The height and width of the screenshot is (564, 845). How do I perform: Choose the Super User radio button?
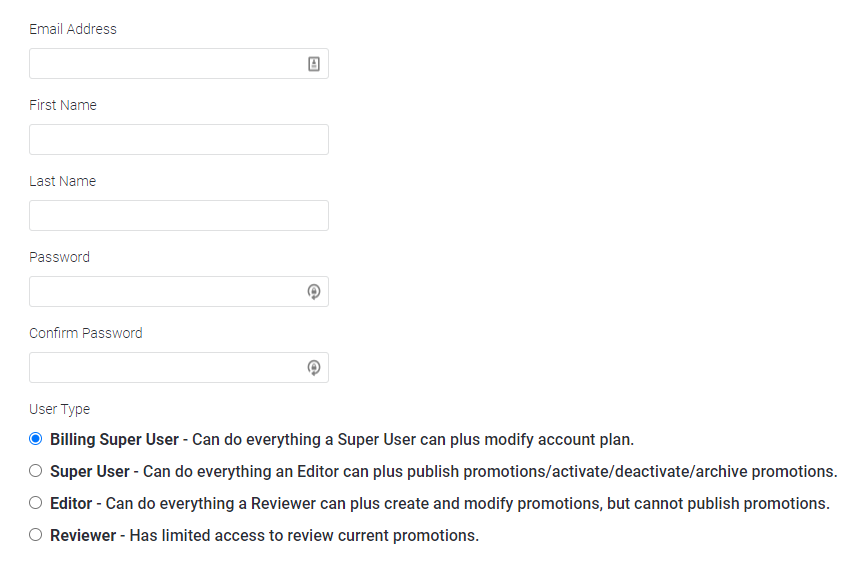(x=36, y=471)
